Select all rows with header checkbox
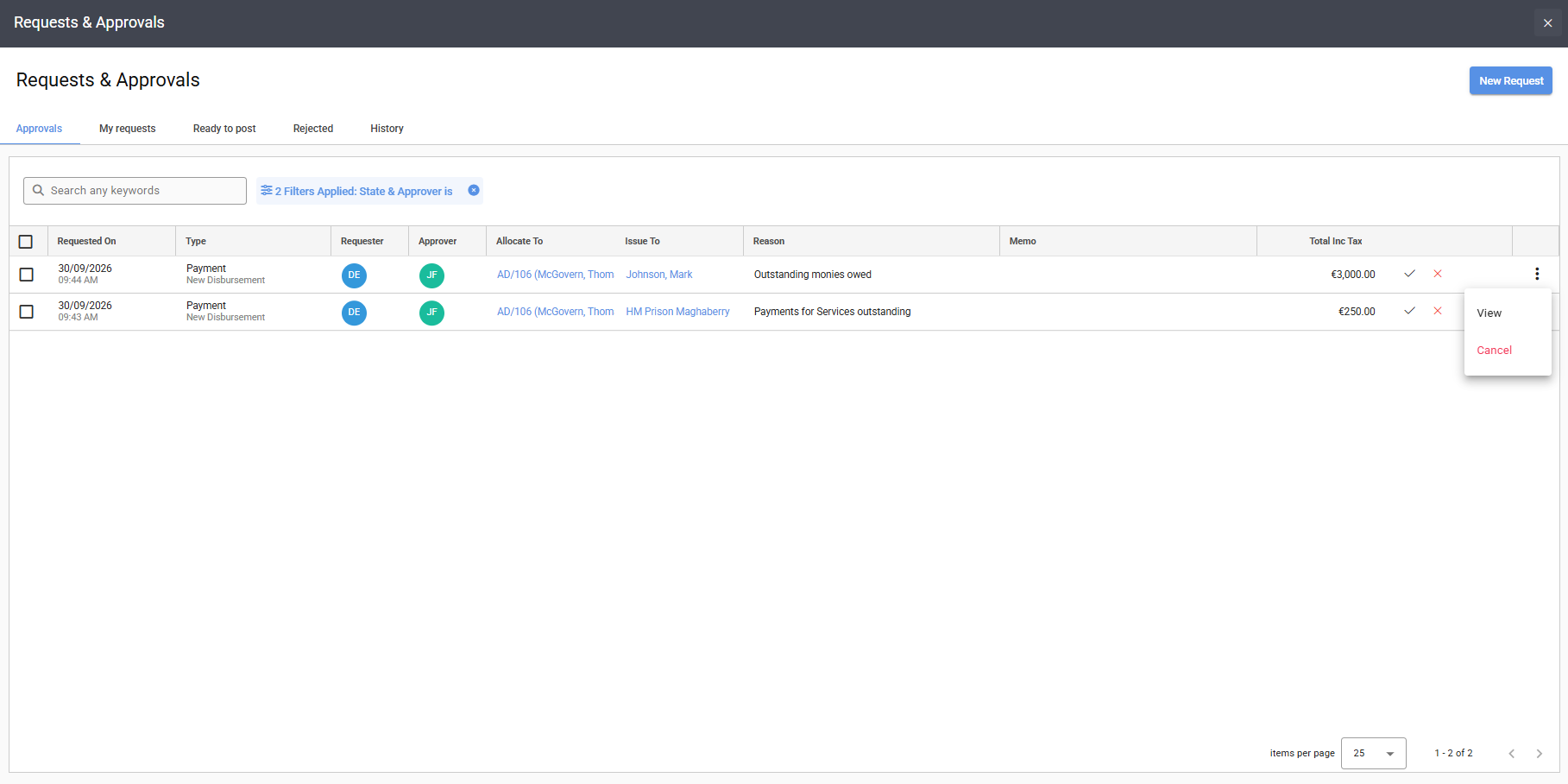The image size is (1568, 784). [x=26, y=242]
